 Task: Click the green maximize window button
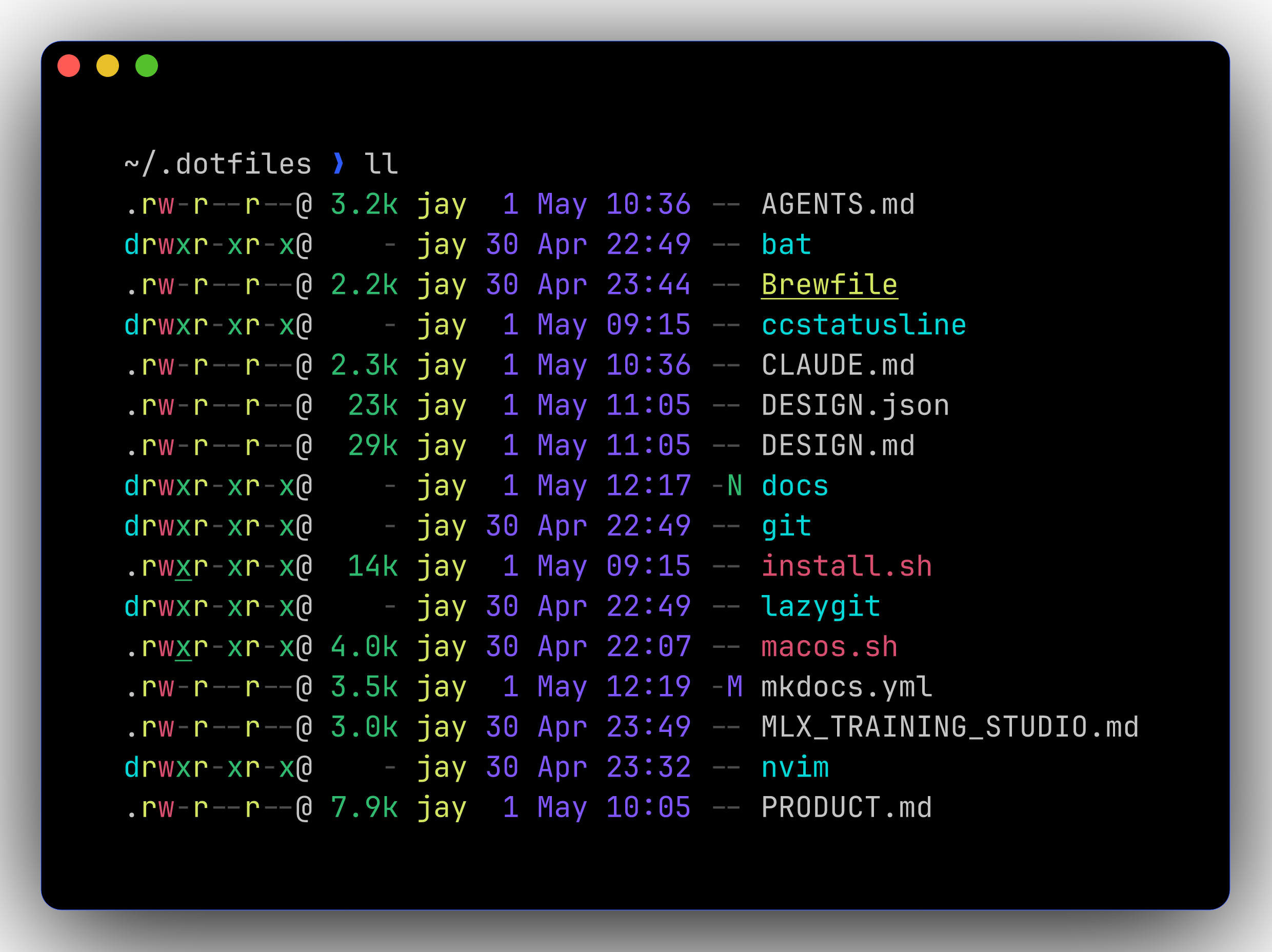pos(147,66)
